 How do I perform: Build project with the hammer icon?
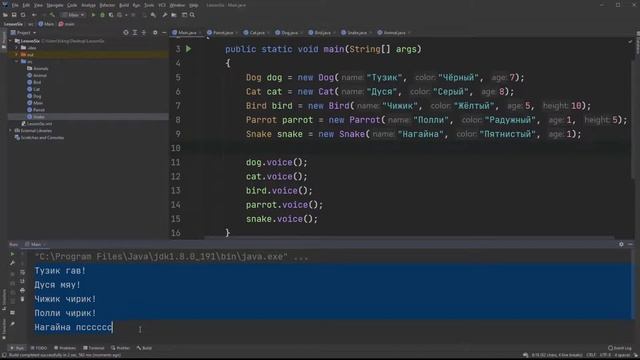pos(52,15)
